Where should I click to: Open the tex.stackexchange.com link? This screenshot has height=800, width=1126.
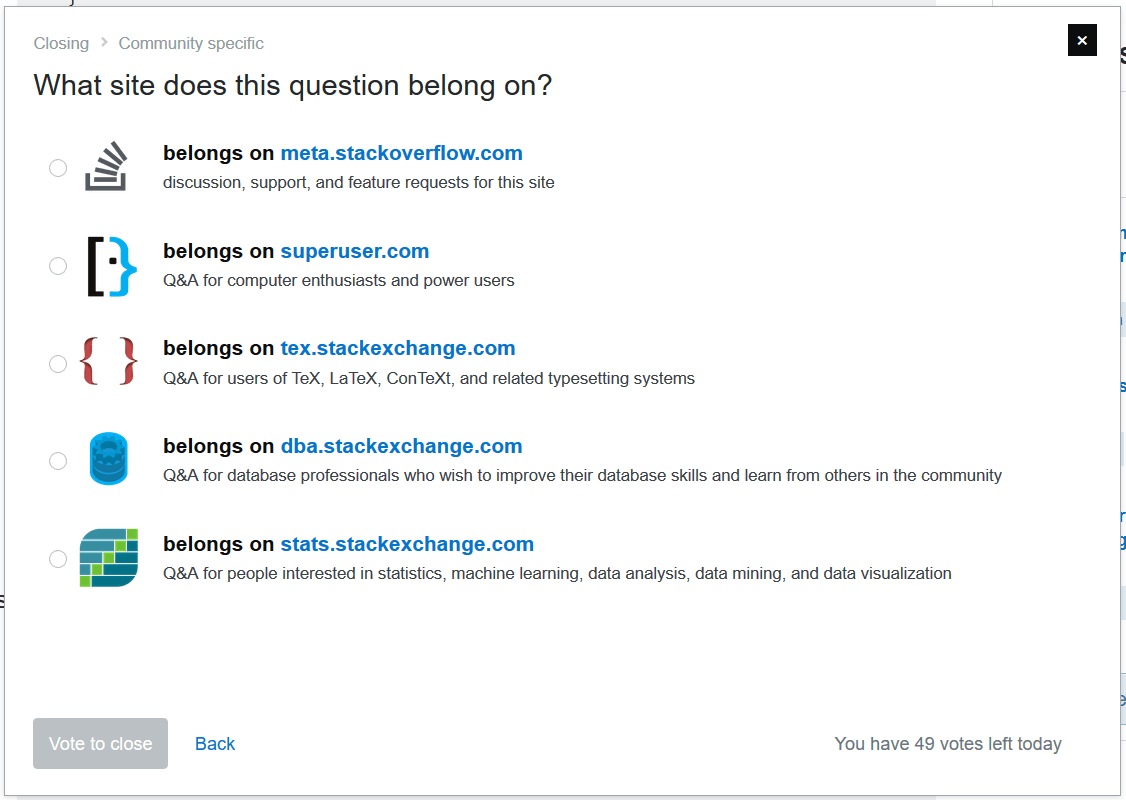pyautogui.click(x=397, y=348)
